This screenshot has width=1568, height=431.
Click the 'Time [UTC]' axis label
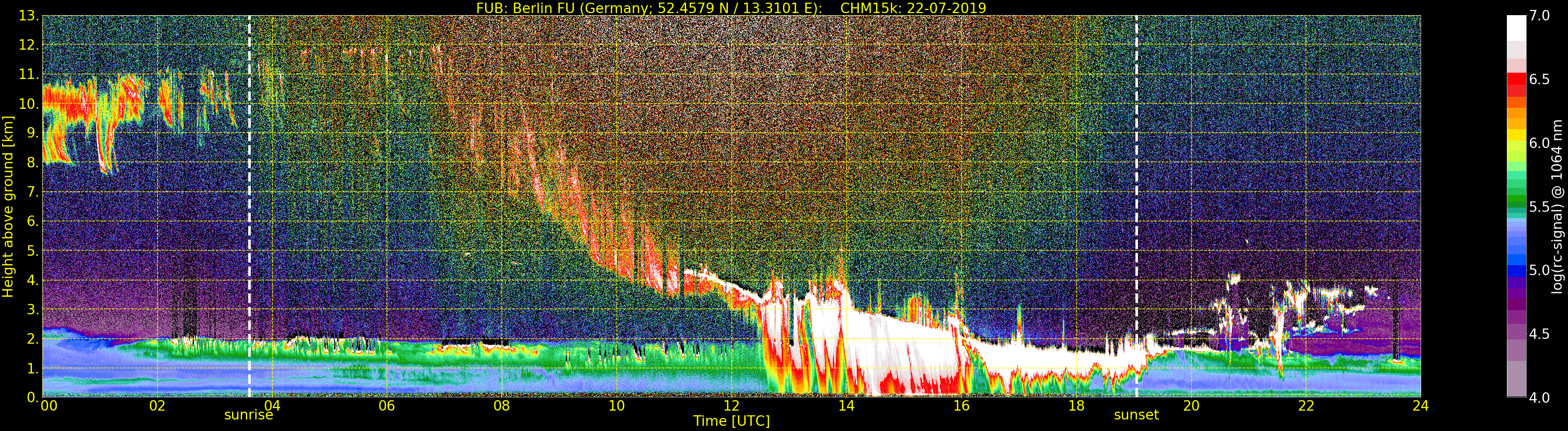[x=731, y=421]
